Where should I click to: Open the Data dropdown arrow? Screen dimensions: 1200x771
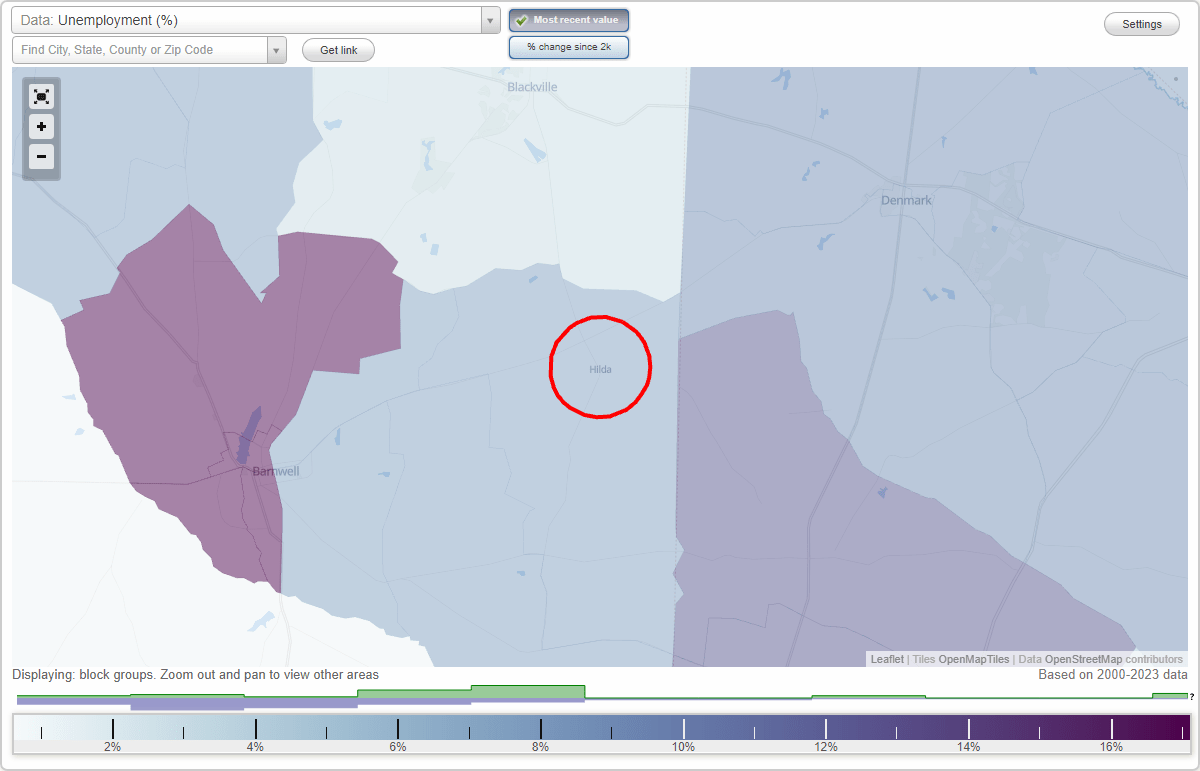pyautogui.click(x=490, y=20)
